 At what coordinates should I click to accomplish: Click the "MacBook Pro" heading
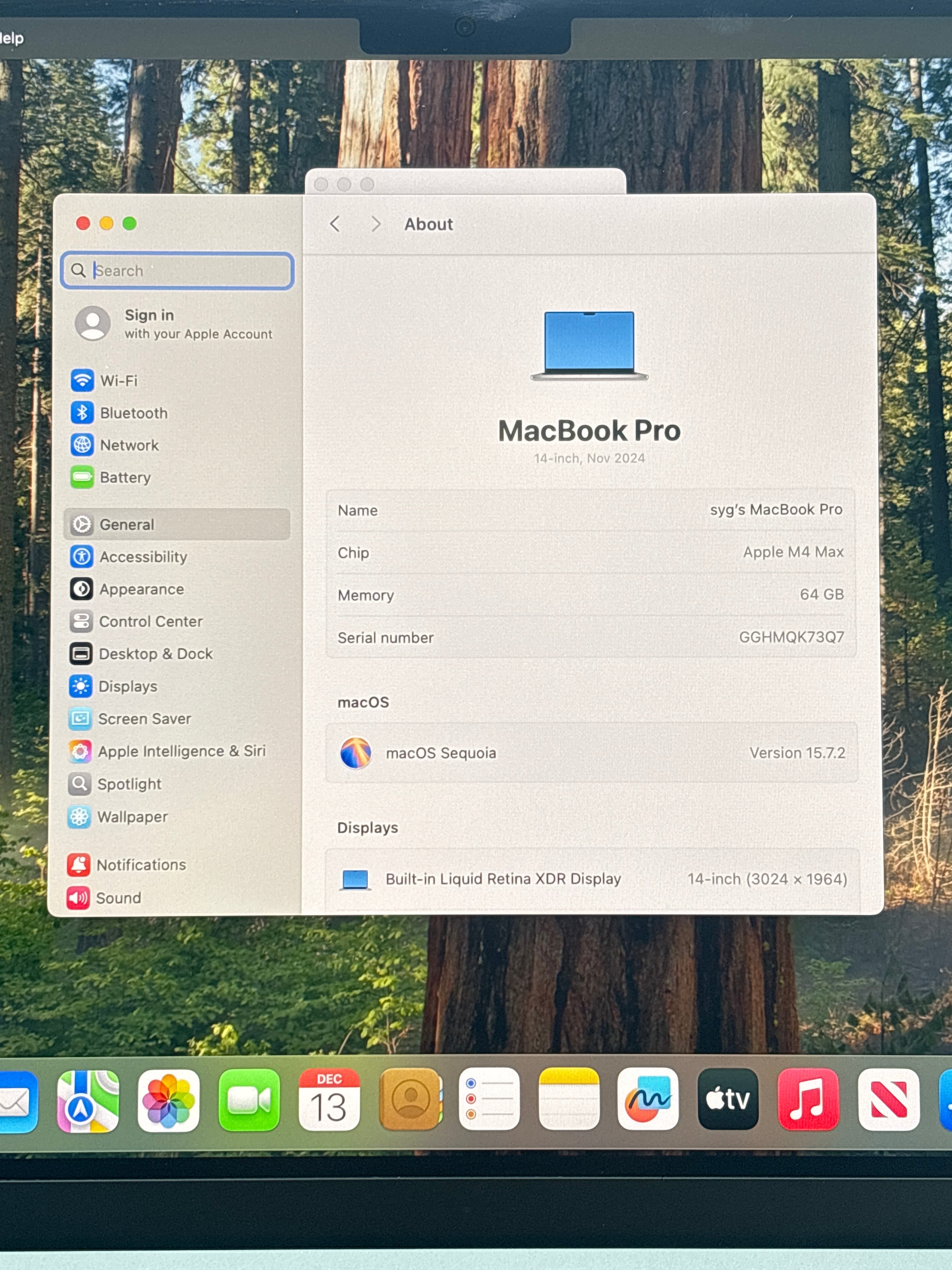point(589,431)
